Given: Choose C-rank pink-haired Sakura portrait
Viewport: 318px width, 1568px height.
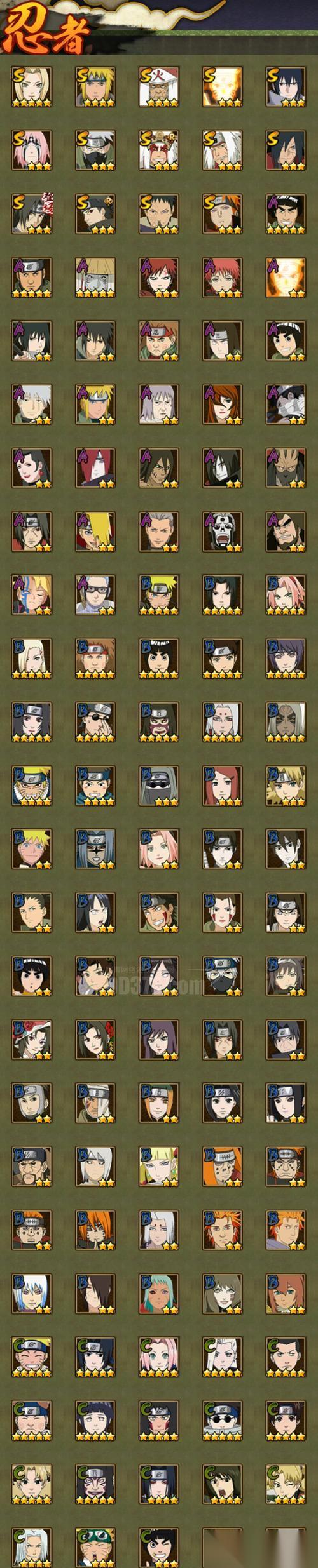Looking at the screenshot, I should click(159, 1357).
